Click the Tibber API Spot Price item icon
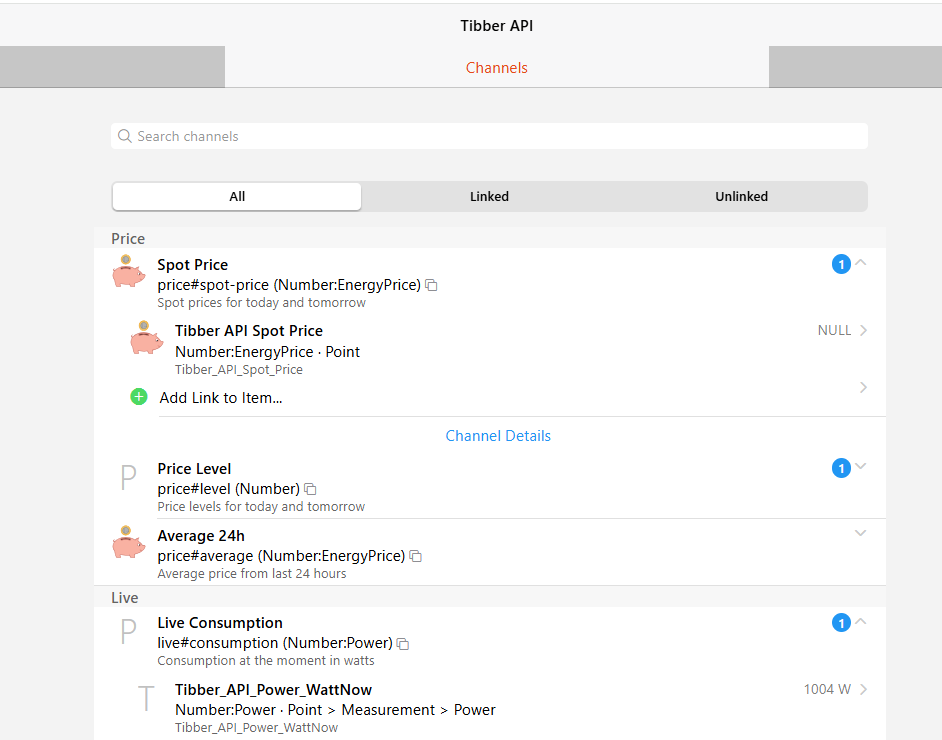 [146, 338]
